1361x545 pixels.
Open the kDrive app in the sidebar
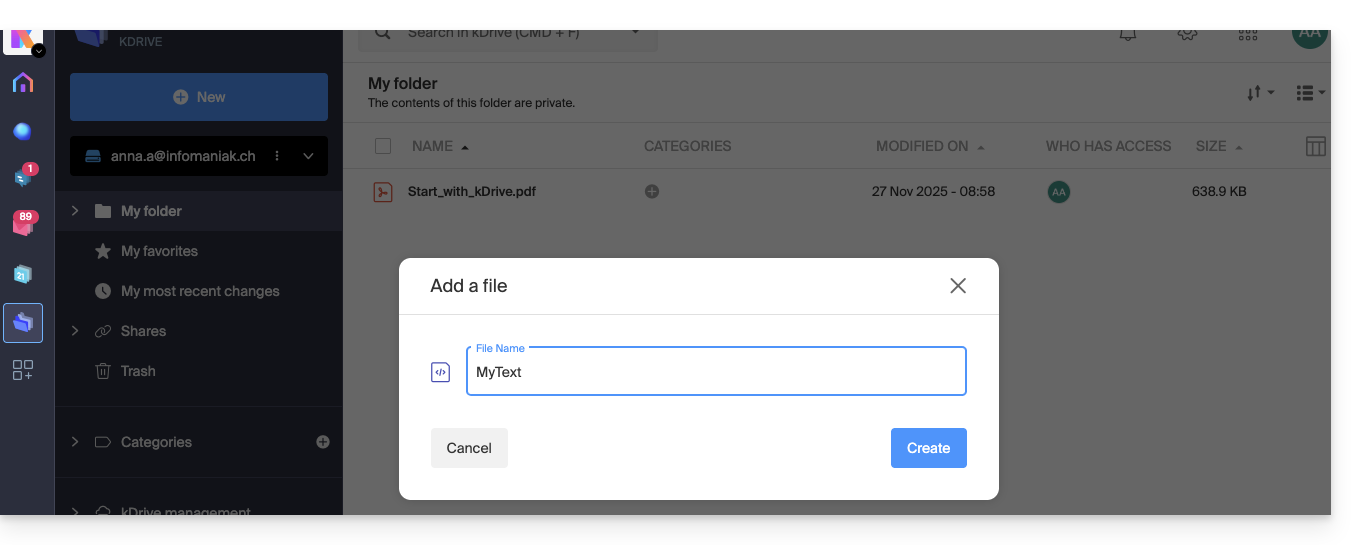click(23, 322)
